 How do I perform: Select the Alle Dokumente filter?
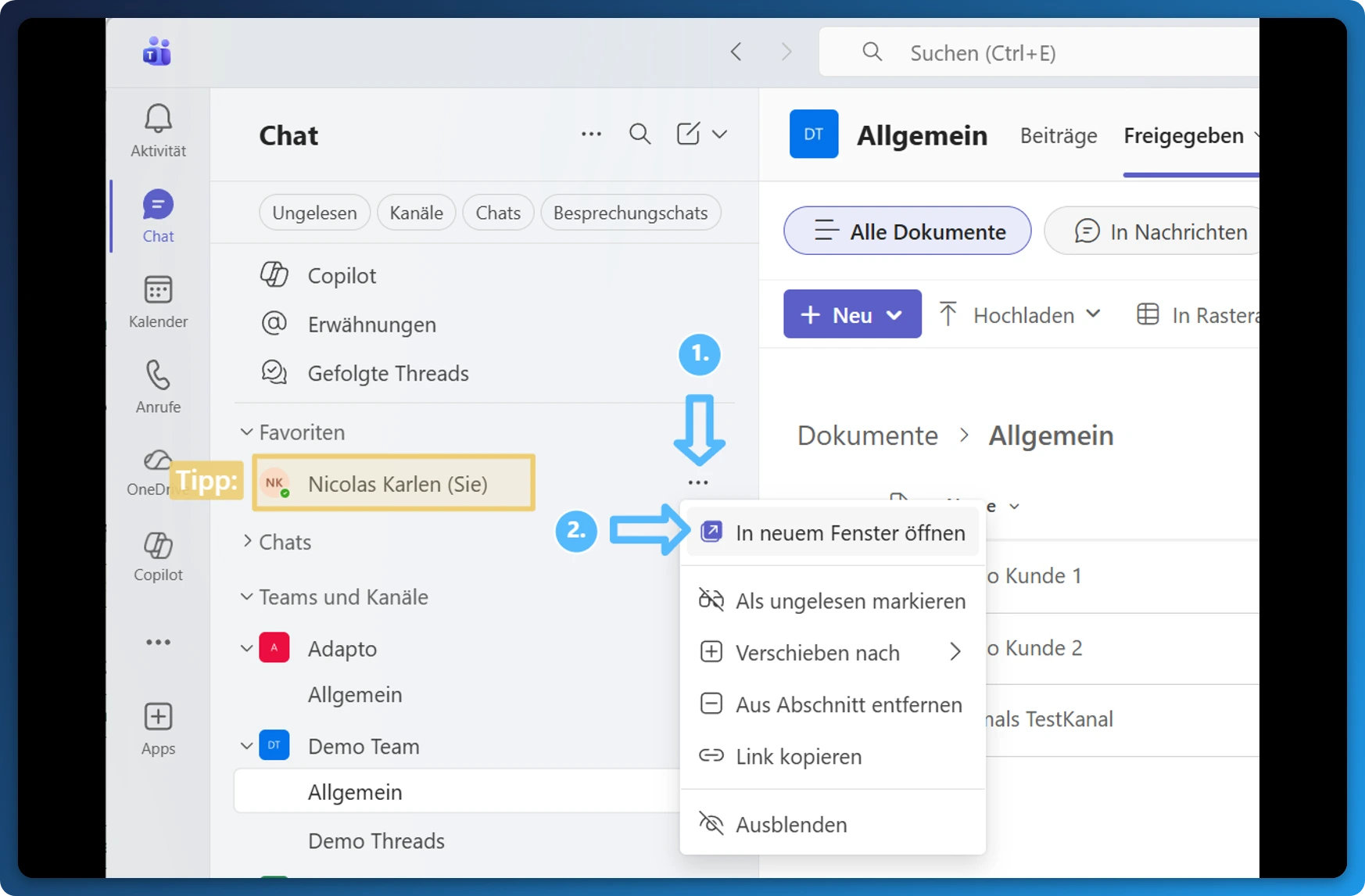pos(907,231)
